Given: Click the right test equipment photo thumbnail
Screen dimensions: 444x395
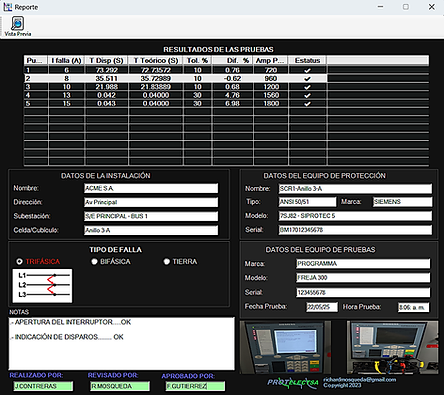Looking at the screenshot, I should tap(393, 347).
